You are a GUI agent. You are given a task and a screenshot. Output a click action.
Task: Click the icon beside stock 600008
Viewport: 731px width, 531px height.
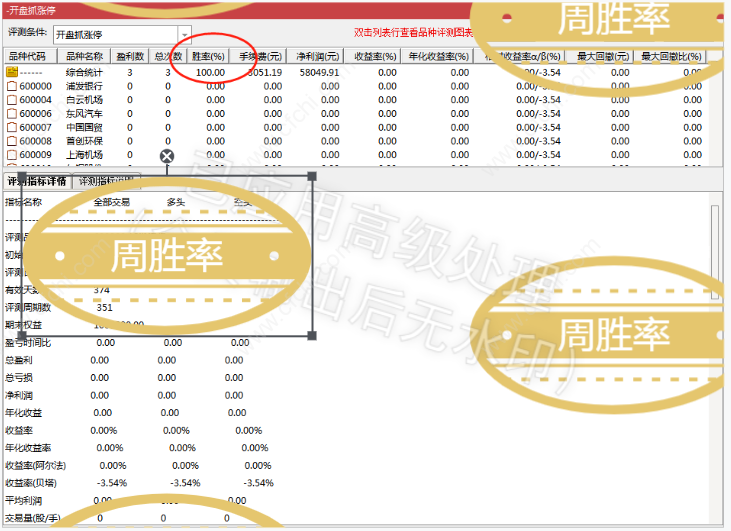(12, 141)
